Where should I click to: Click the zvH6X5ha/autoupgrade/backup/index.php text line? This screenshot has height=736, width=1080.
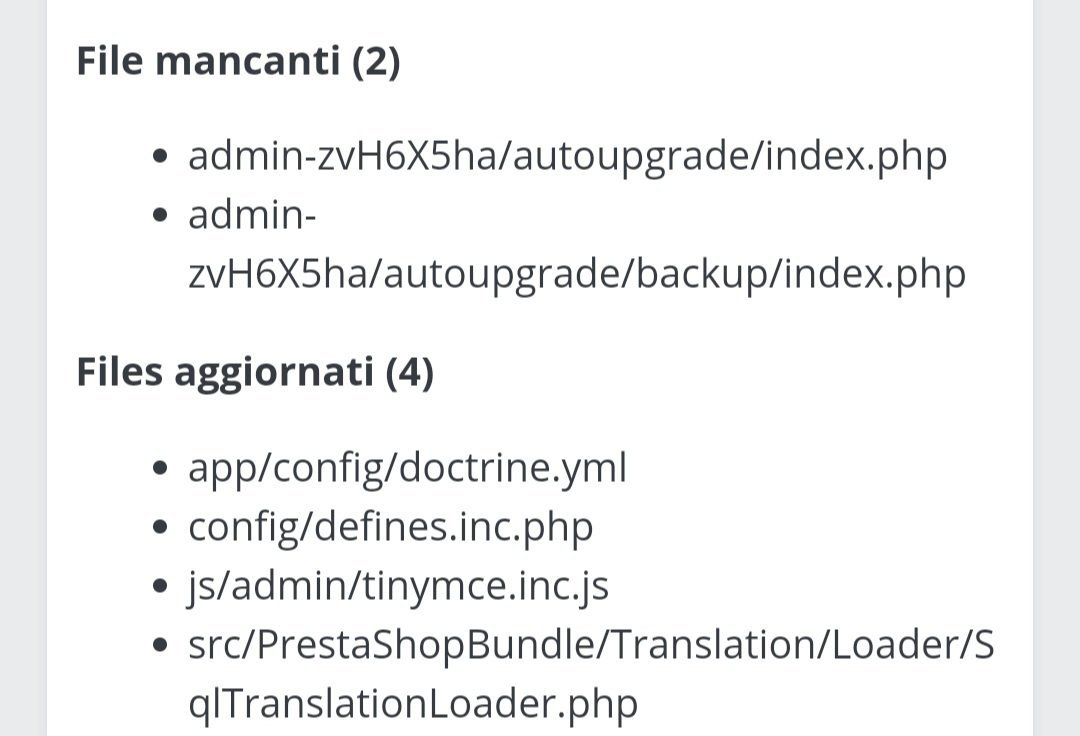[x=577, y=275]
